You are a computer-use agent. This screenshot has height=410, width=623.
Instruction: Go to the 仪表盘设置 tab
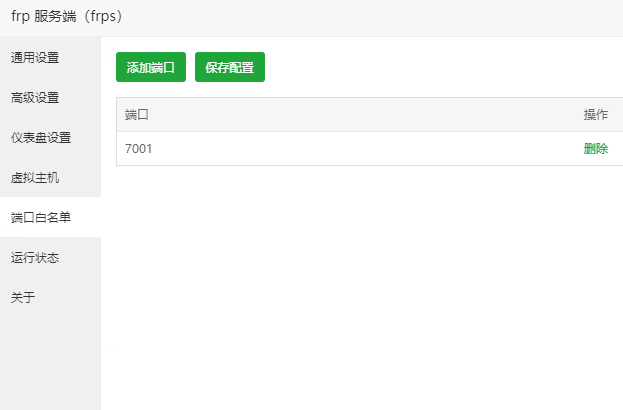pos(41,137)
